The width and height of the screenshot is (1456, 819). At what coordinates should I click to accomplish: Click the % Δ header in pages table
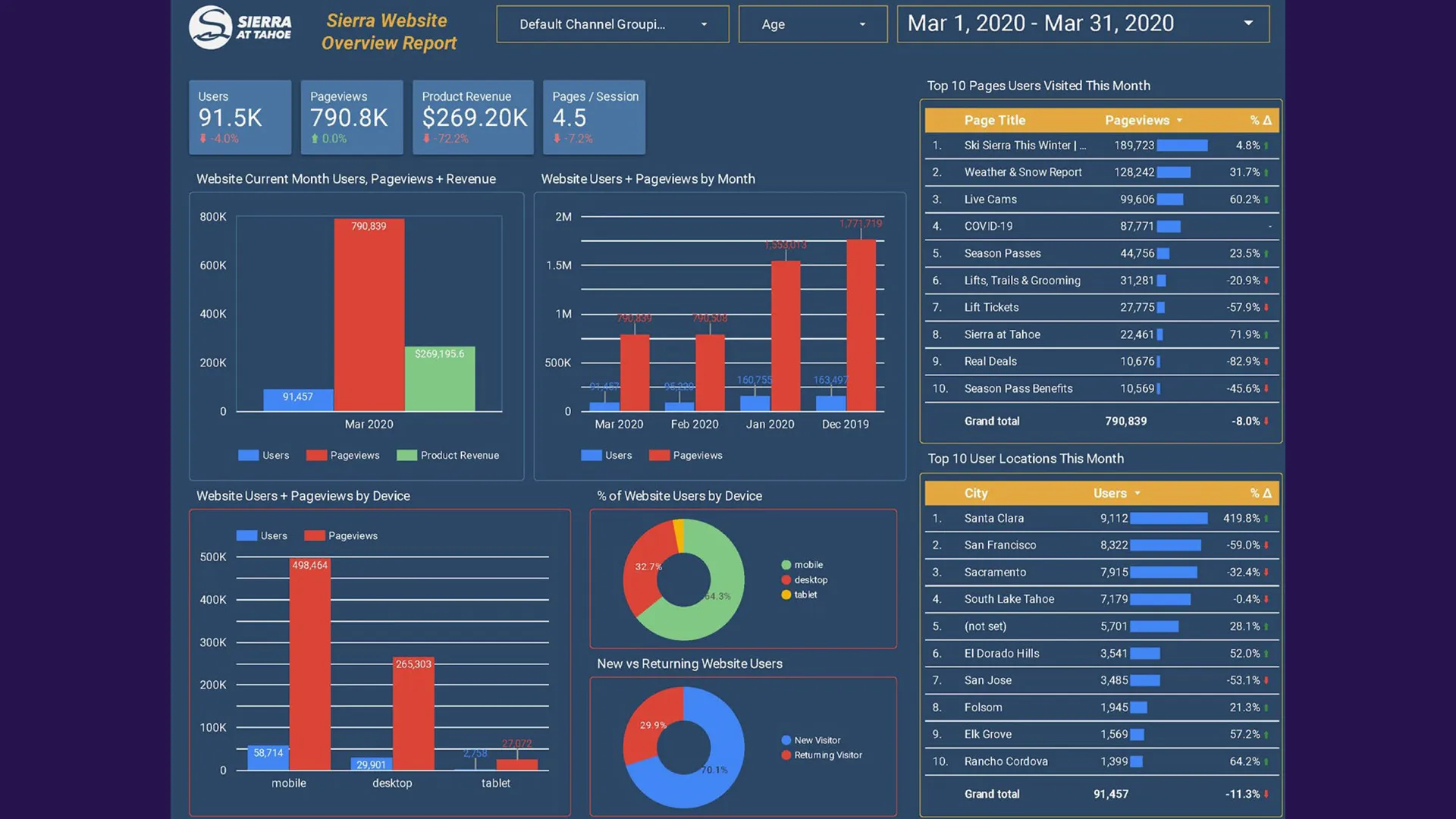(1260, 121)
